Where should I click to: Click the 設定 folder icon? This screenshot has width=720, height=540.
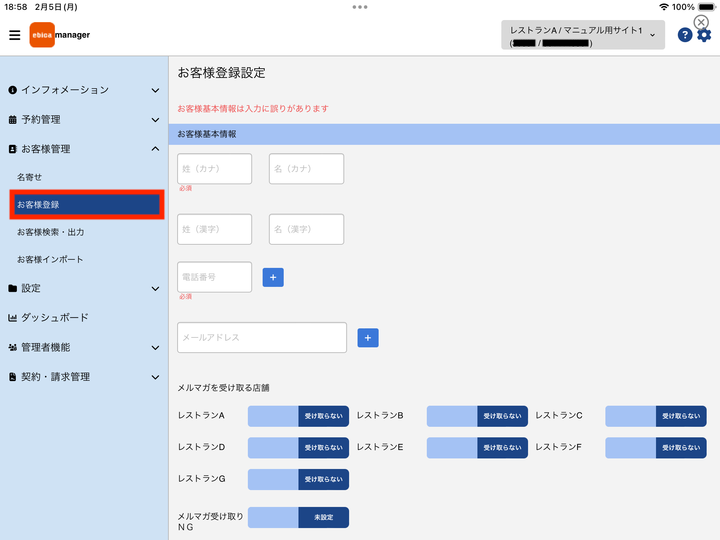12,288
